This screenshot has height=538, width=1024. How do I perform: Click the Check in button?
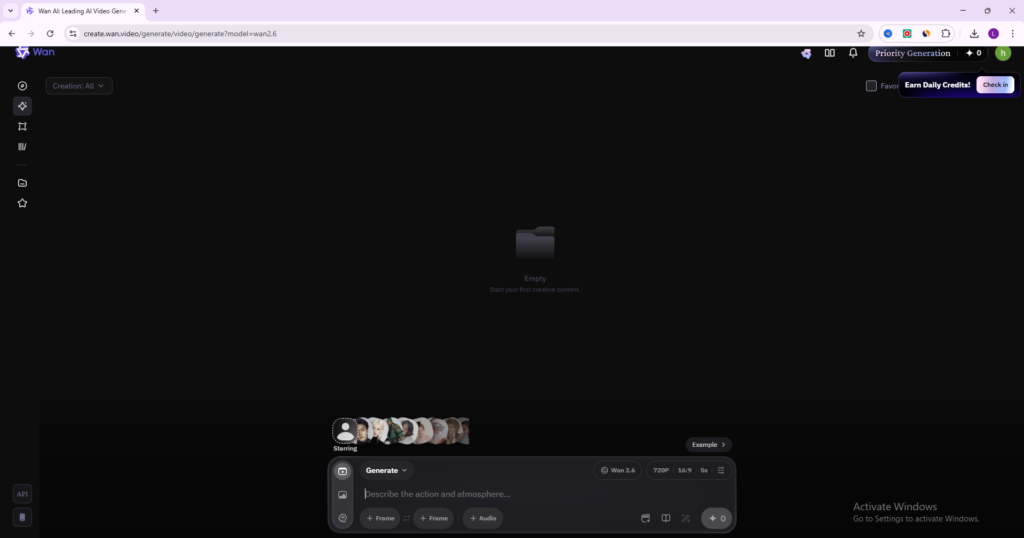(995, 85)
